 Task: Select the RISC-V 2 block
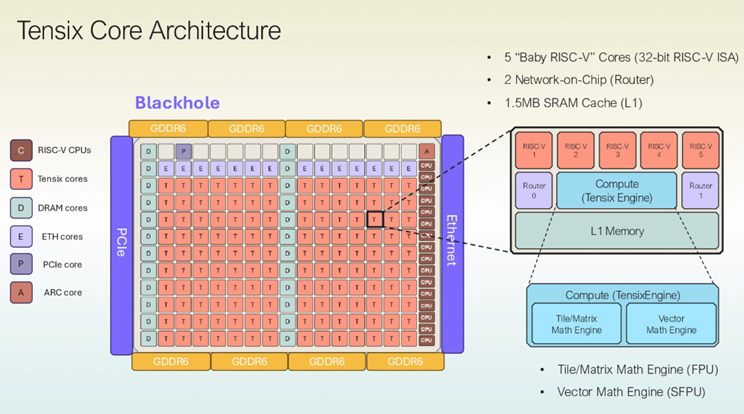pyautogui.click(x=576, y=150)
